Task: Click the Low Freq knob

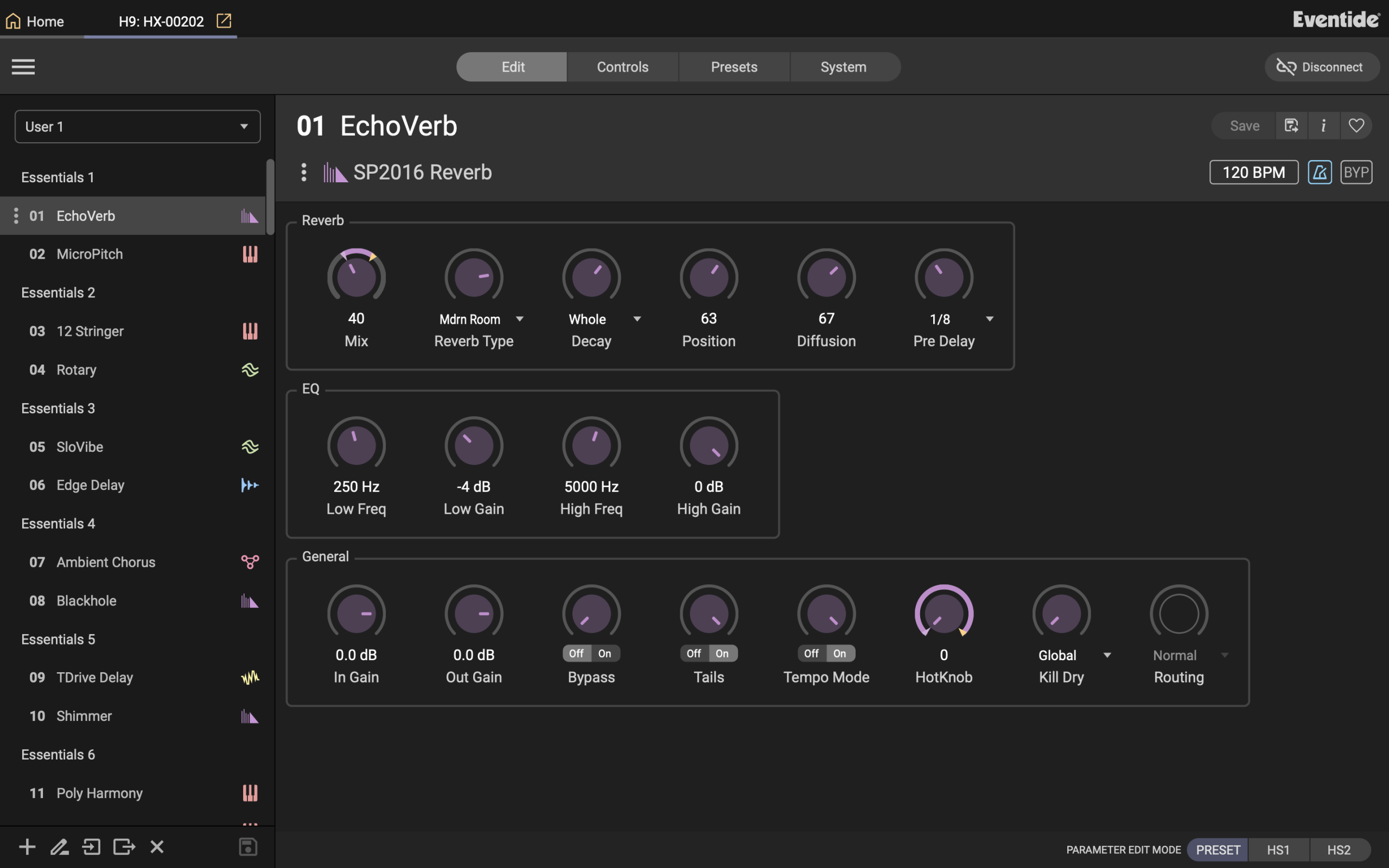Action: click(x=356, y=444)
